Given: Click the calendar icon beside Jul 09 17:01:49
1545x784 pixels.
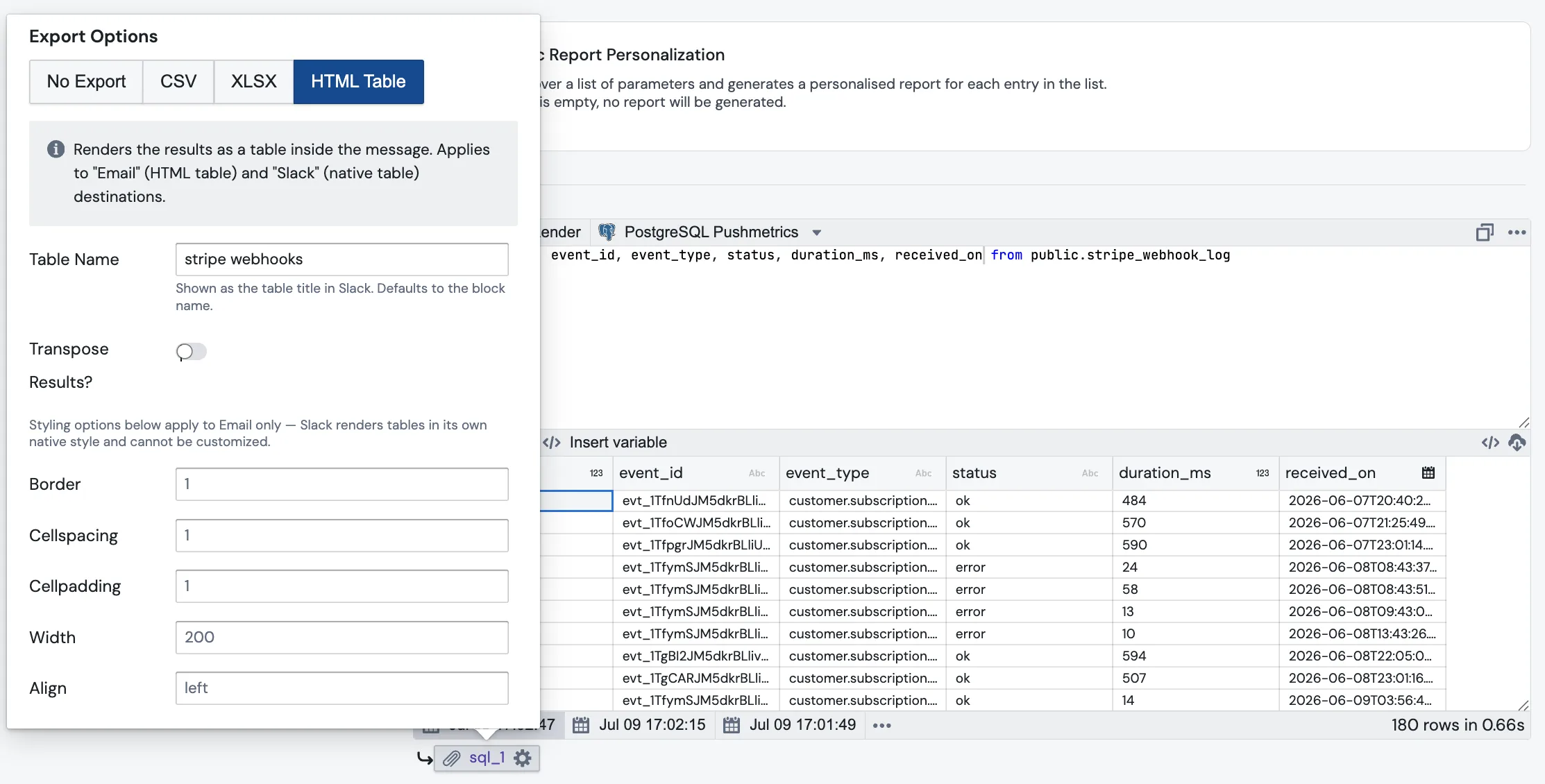Looking at the screenshot, I should click(732, 725).
